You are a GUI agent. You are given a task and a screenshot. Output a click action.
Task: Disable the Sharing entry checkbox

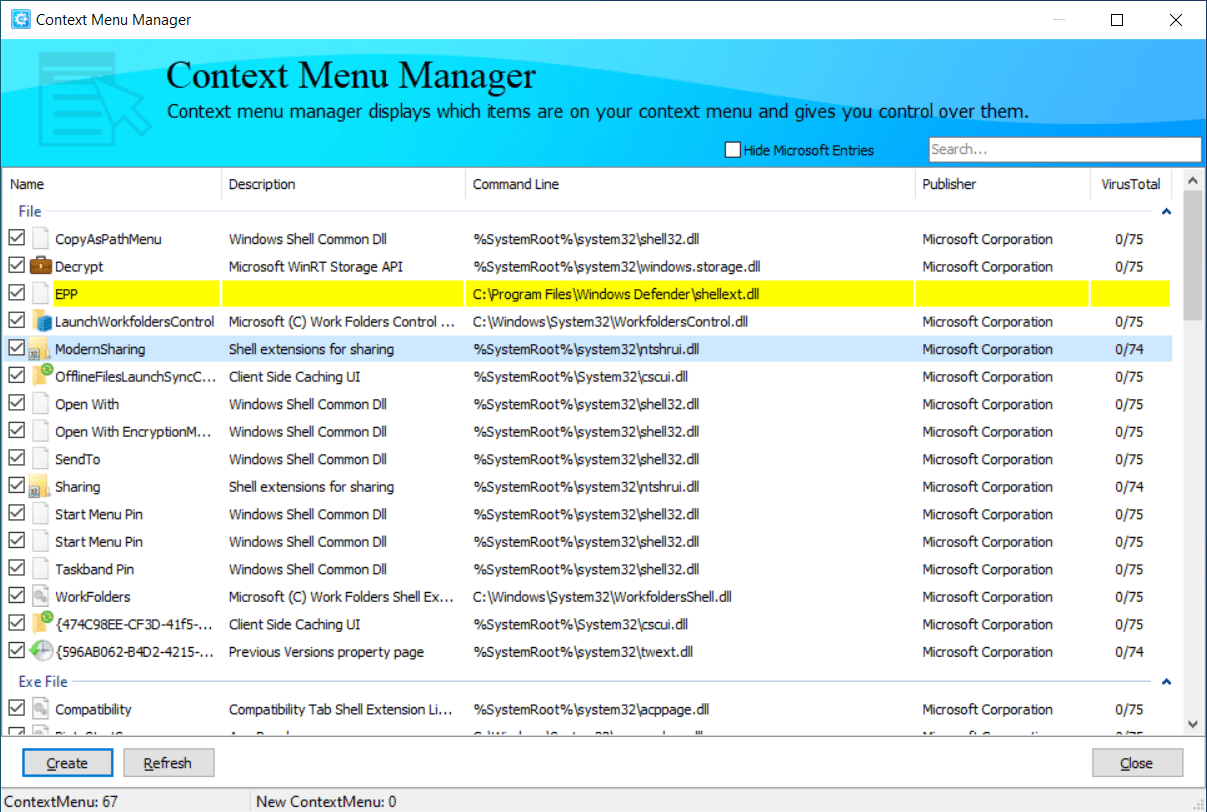pos(16,487)
